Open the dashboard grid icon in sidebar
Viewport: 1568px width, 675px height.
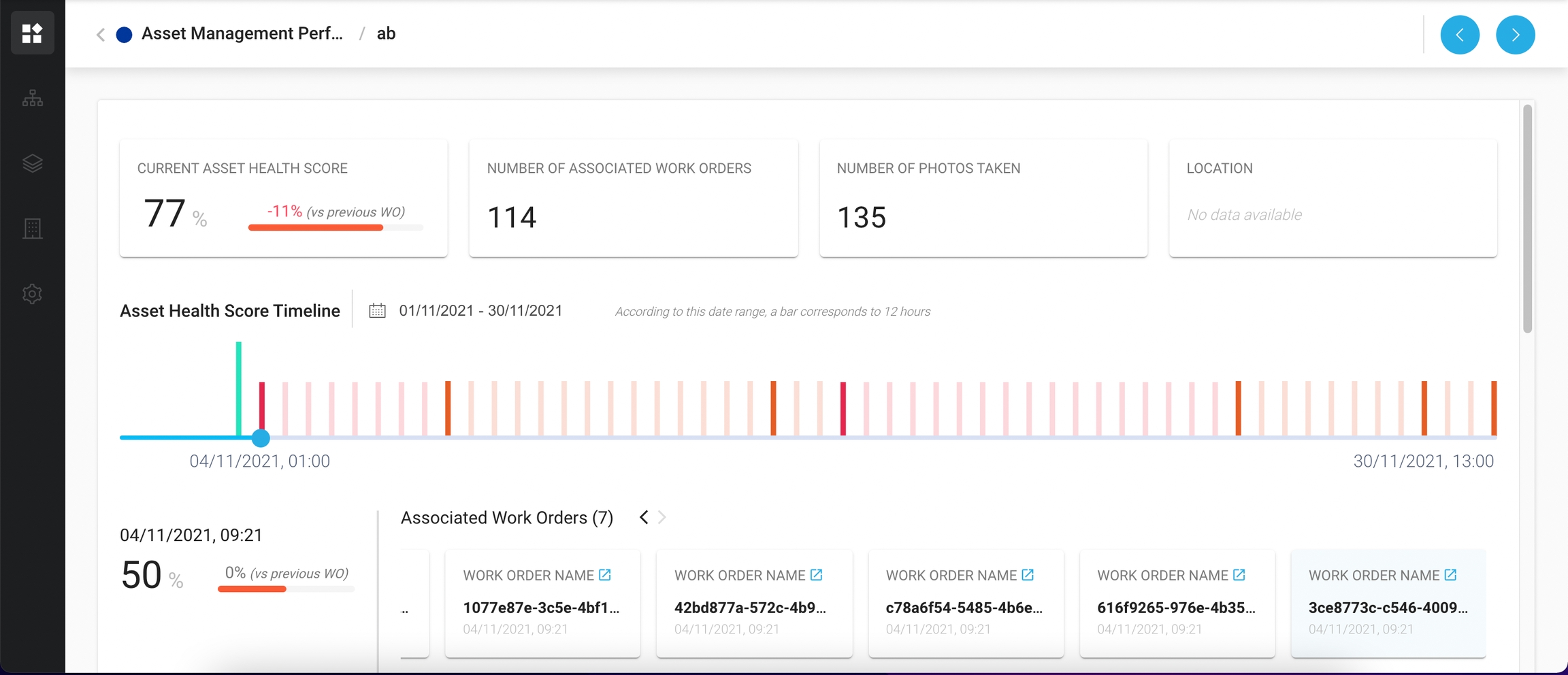coord(32,33)
